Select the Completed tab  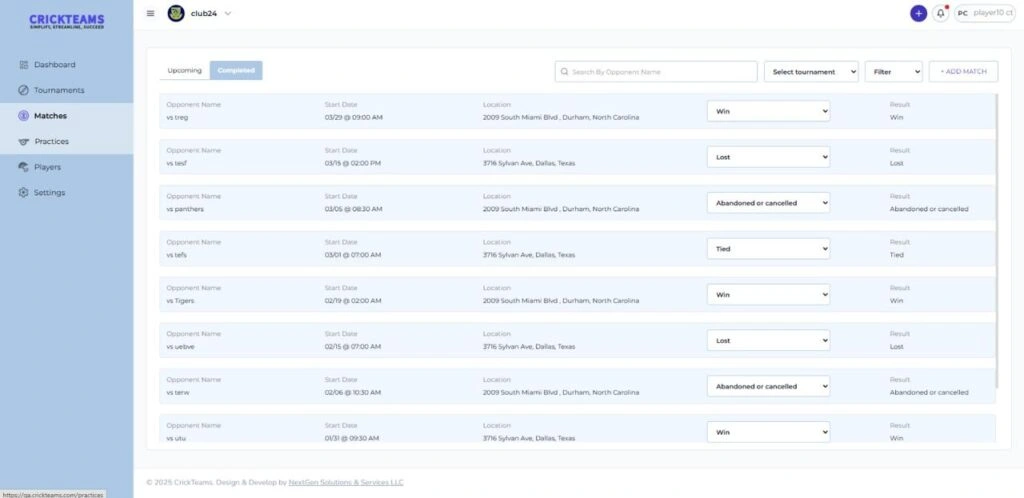coord(236,71)
